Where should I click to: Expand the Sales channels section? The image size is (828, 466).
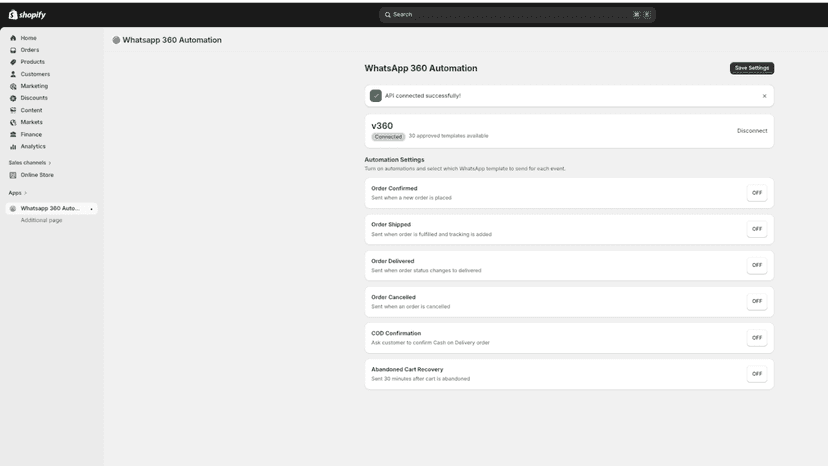coord(30,163)
